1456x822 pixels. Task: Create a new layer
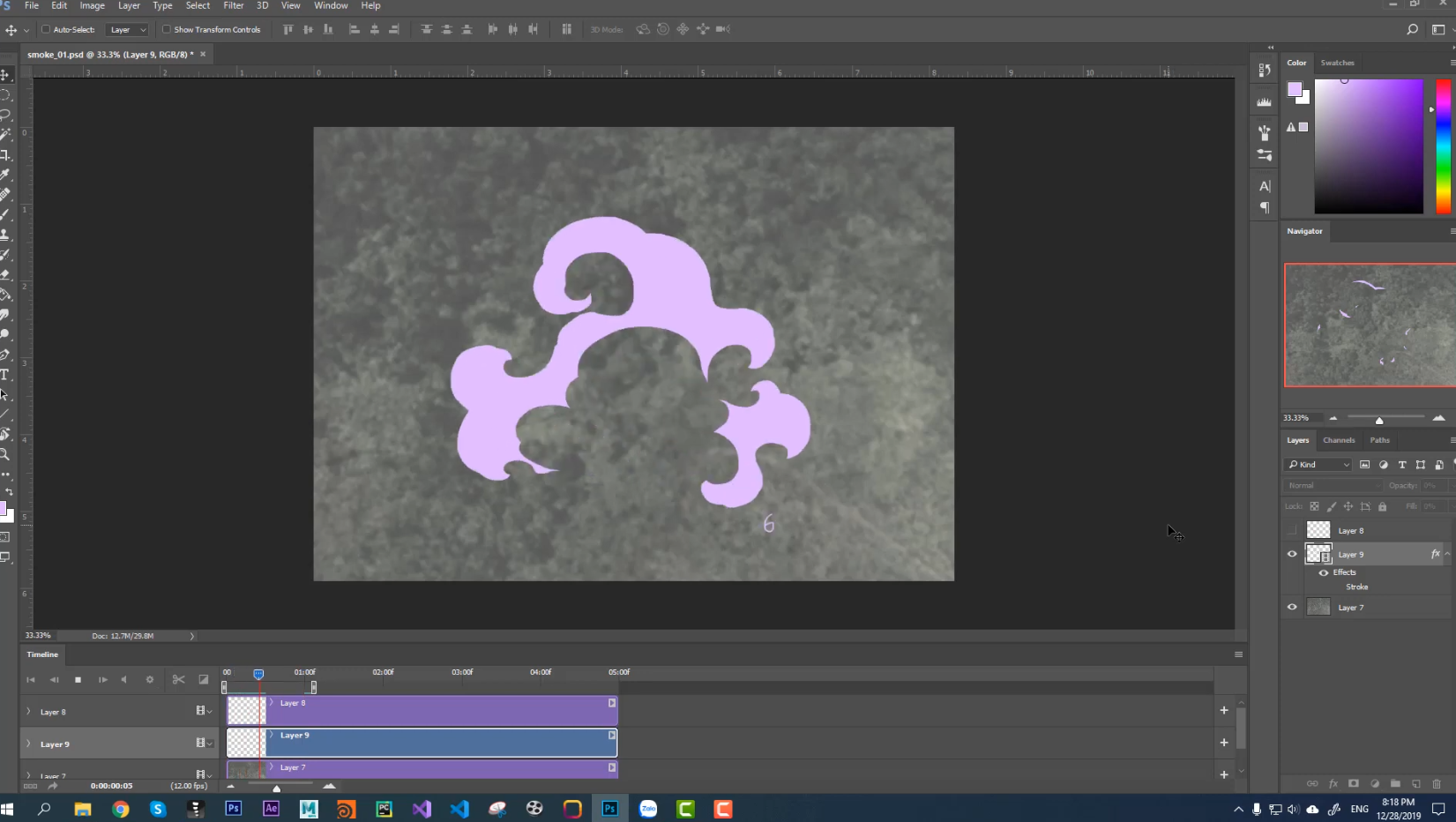click(x=1416, y=783)
